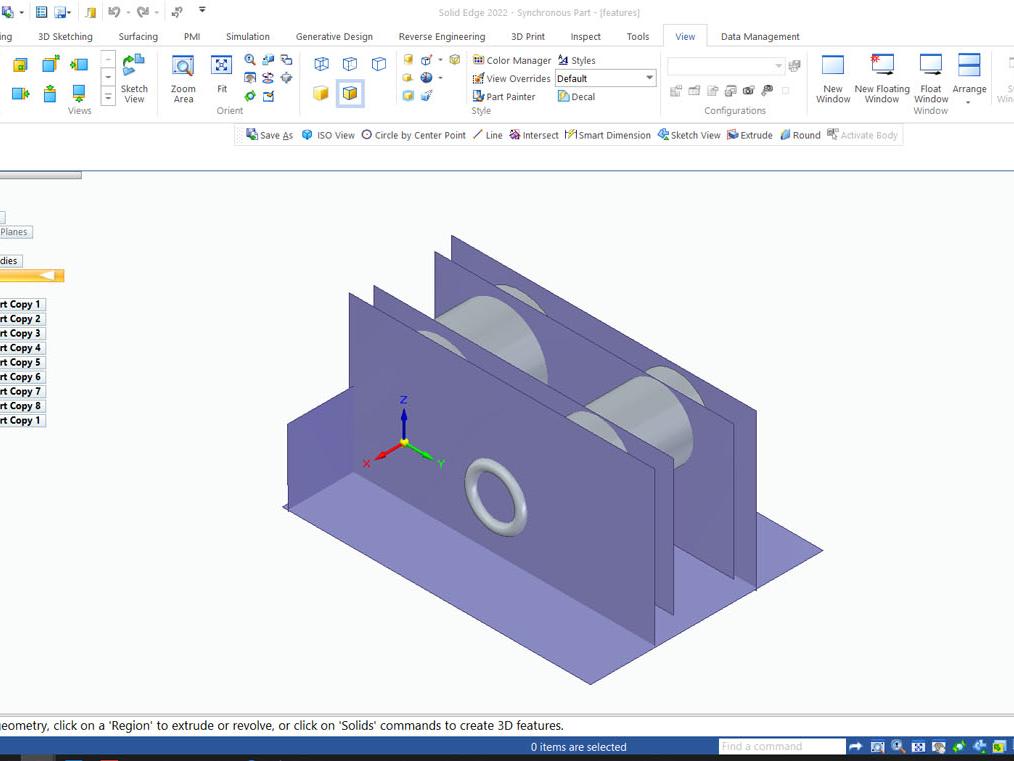Expand the Views gallery with bottom arrow
Viewport: 1014px width, 761px height.
click(109, 97)
